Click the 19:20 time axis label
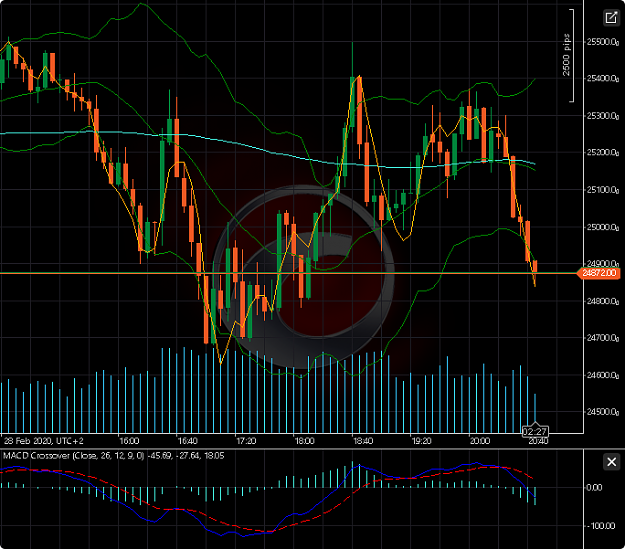Image resolution: width=625 pixels, height=549 pixels. coord(421,441)
